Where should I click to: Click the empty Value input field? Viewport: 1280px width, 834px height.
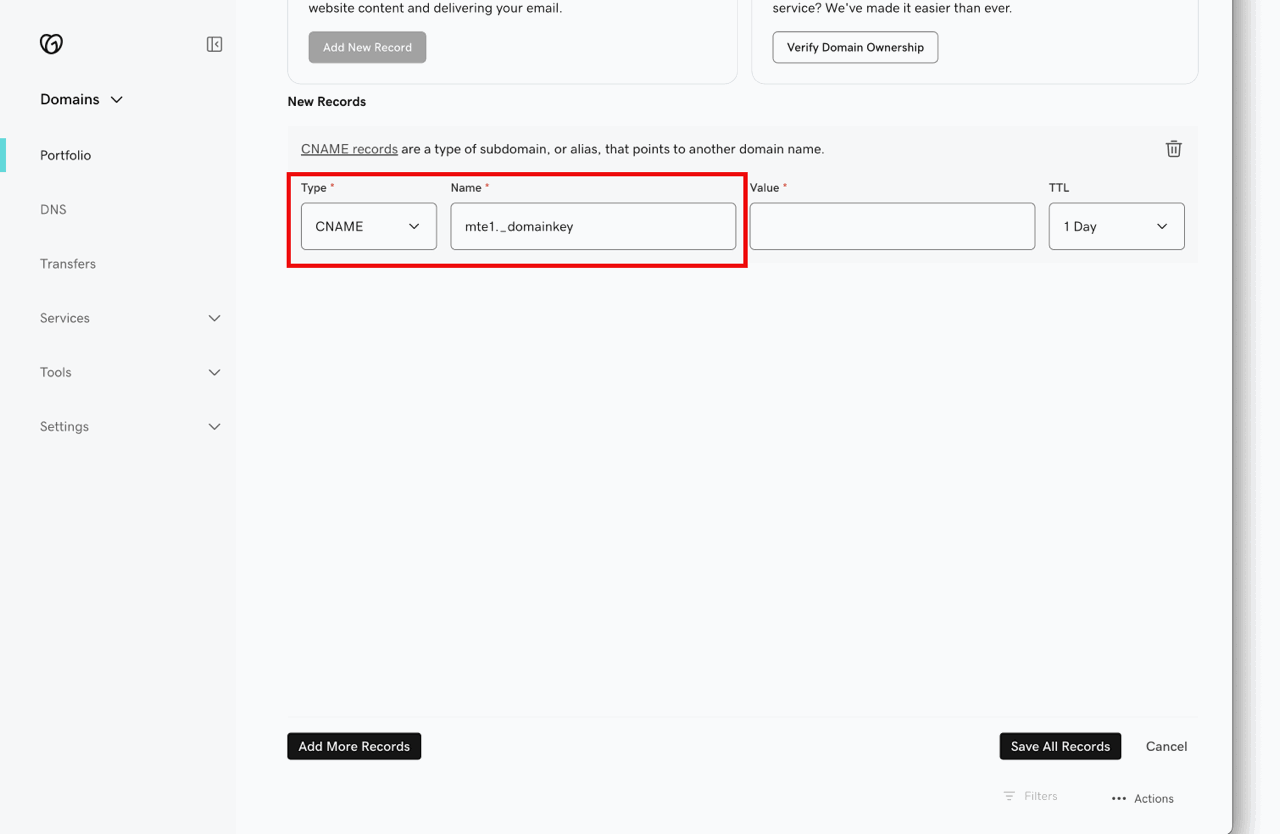click(891, 227)
